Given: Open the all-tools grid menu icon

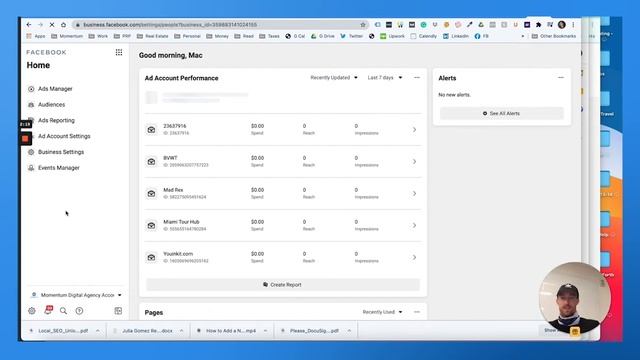Looking at the screenshot, I should tap(119, 52).
